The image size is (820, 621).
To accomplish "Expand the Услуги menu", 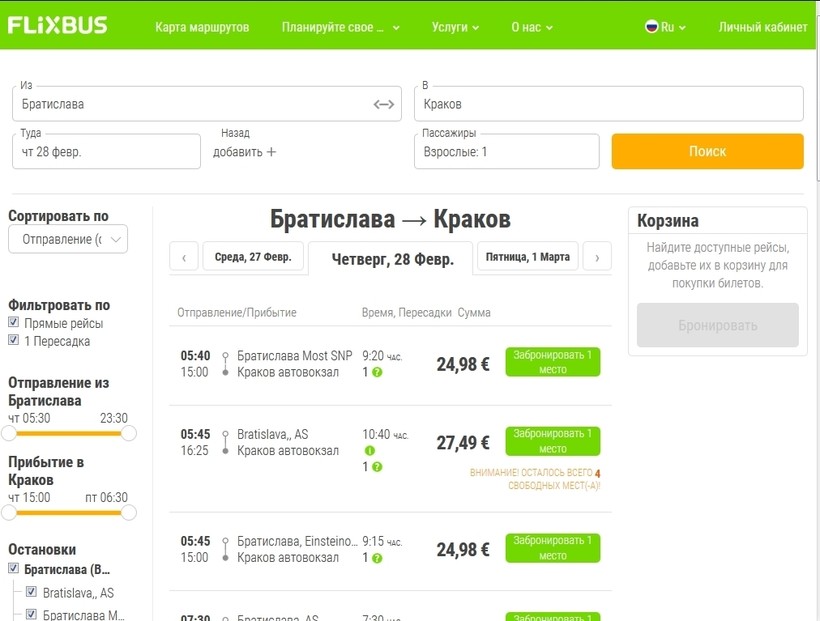I will 455,27.
